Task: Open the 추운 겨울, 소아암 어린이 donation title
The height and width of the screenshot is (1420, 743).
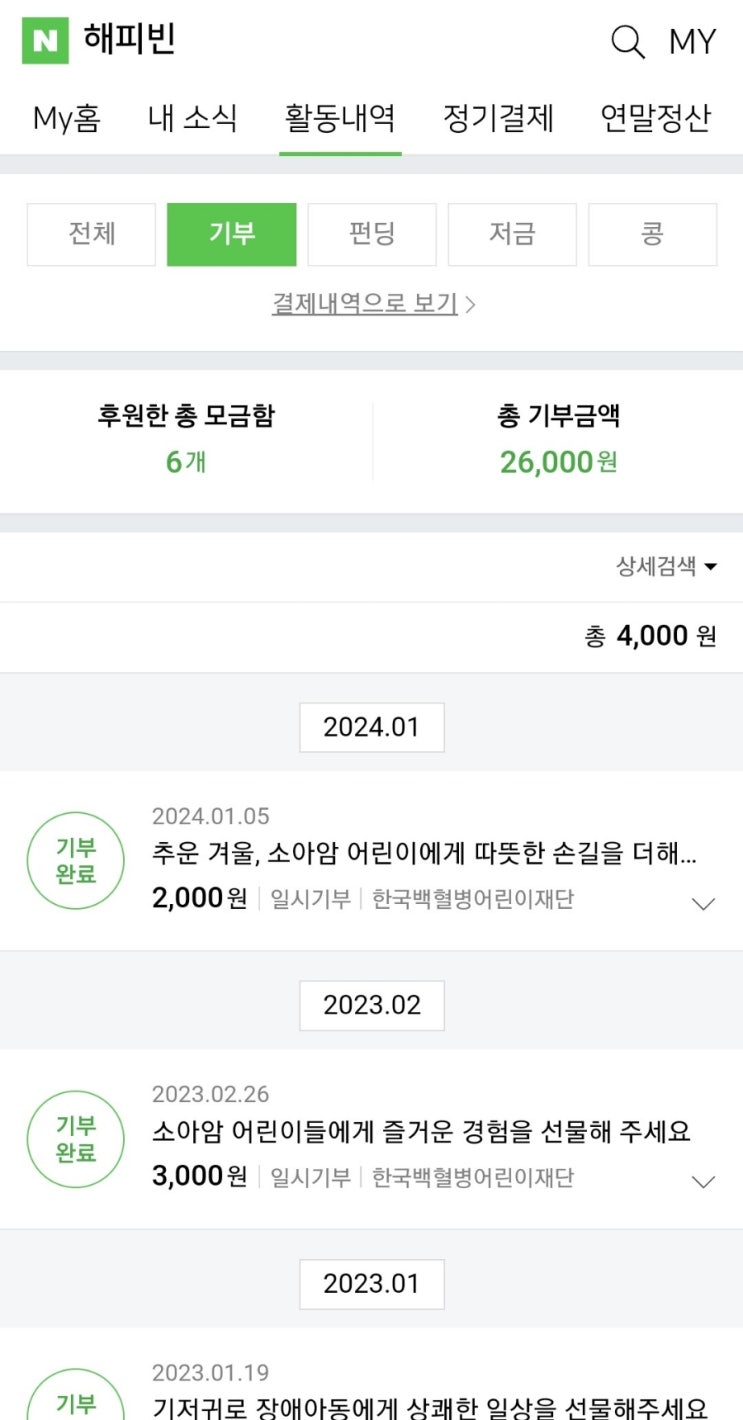Action: (424, 854)
